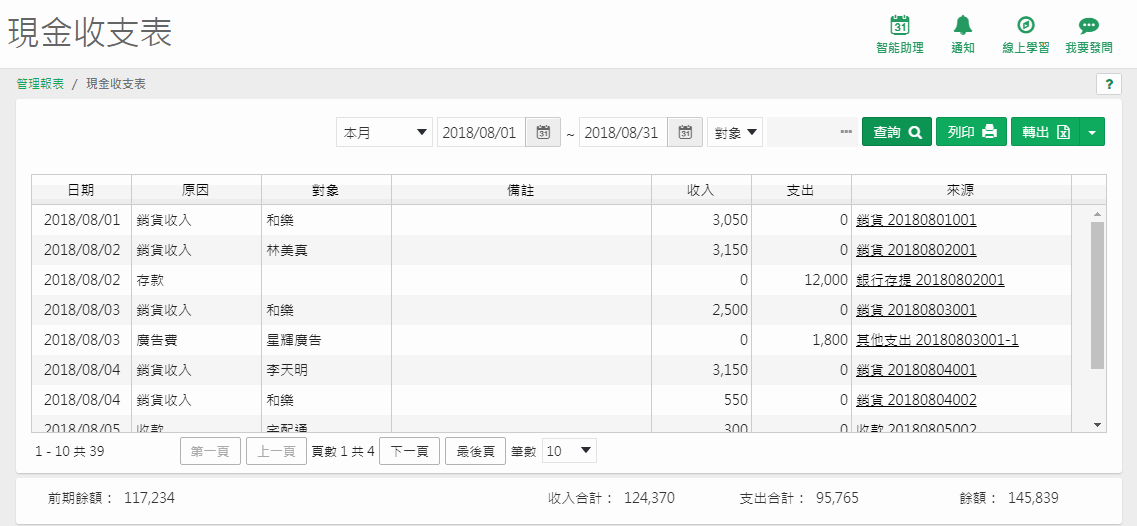Click the 管理報表 breadcrumb link
The width and height of the screenshot is (1137, 526).
pos(40,83)
